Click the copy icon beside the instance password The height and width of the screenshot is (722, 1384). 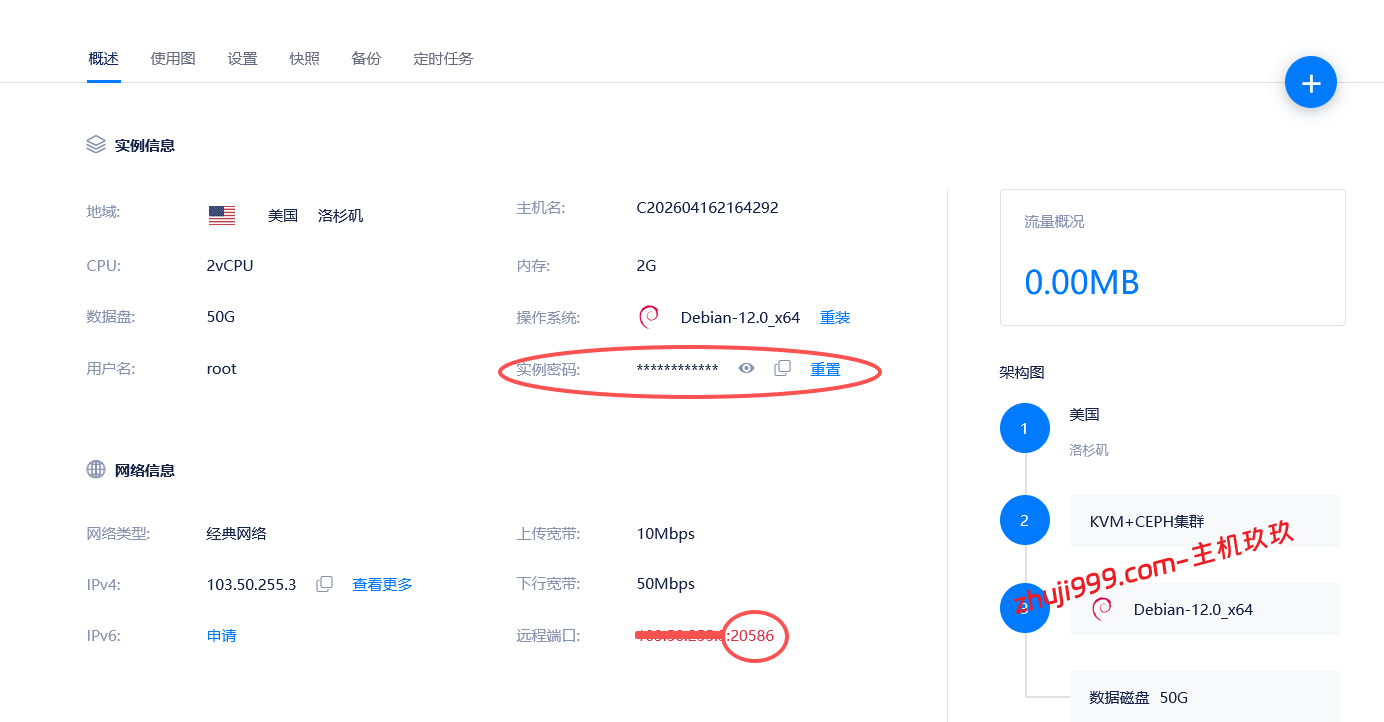[782, 368]
